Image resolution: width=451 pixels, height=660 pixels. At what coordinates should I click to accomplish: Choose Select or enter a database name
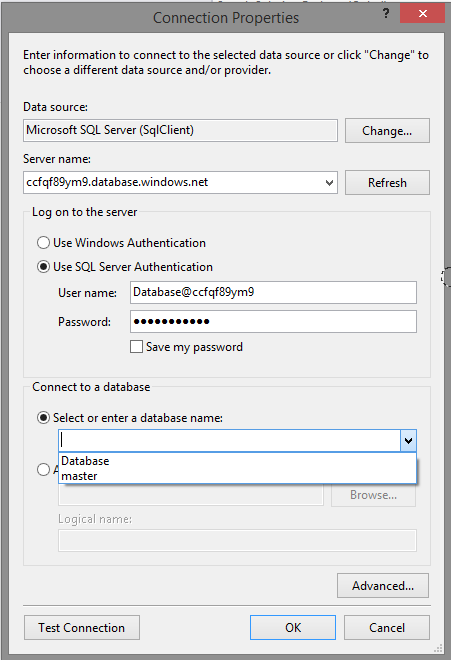click(43, 418)
